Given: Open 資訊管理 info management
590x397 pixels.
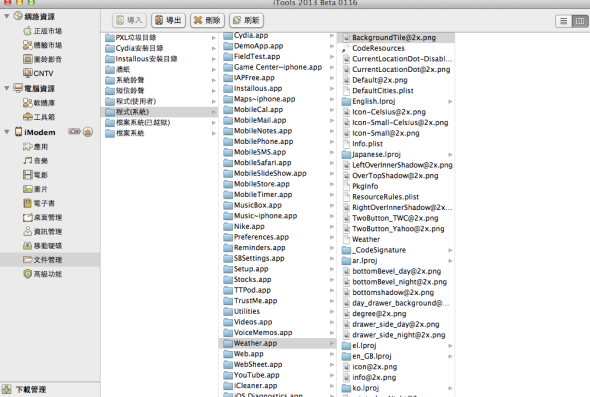Looking at the screenshot, I should click(x=42, y=231).
